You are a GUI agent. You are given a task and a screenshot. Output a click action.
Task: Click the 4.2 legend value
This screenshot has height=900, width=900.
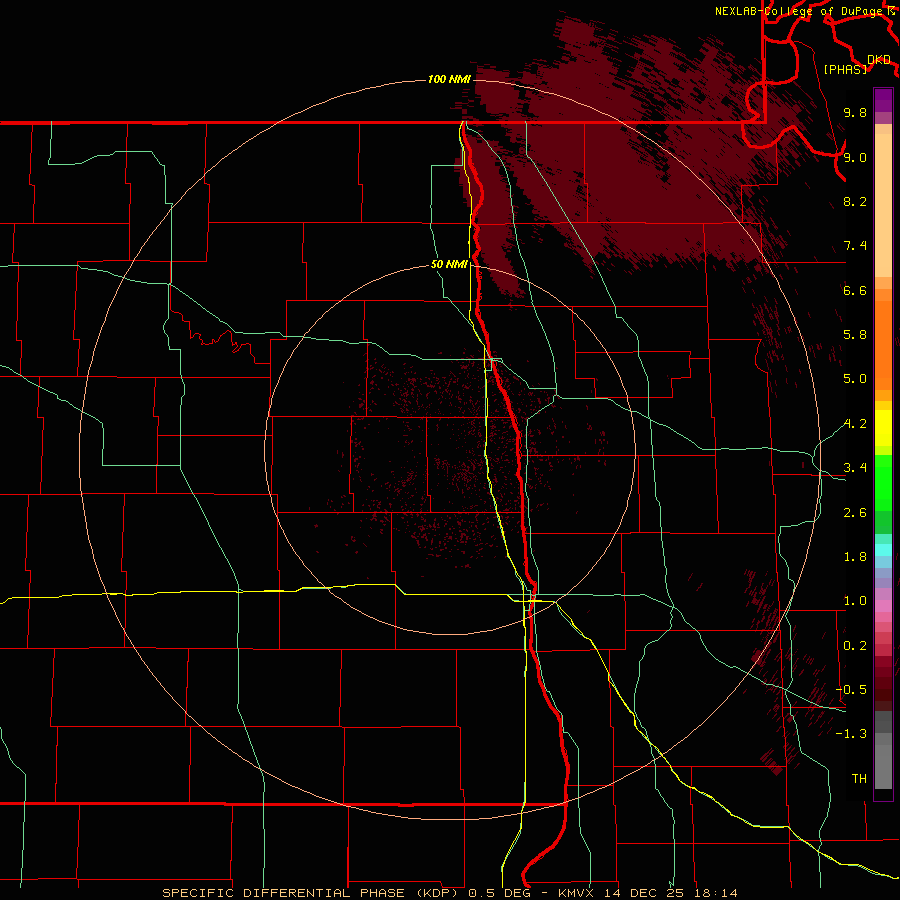coord(855,424)
